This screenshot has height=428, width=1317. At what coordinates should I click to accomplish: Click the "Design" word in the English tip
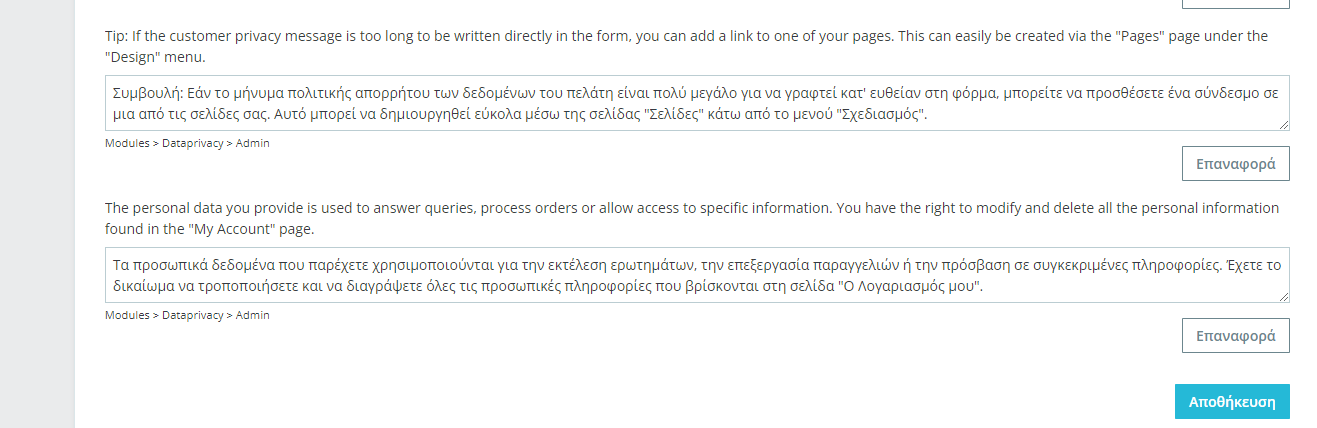[133, 58]
